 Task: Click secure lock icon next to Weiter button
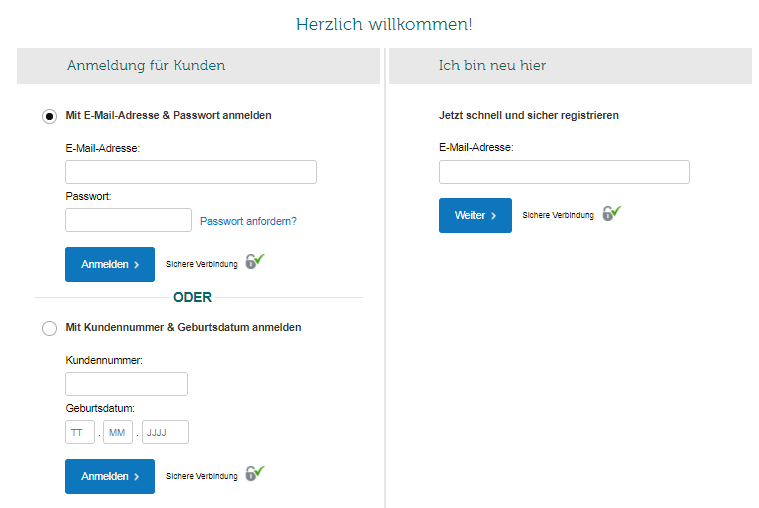coord(611,212)
